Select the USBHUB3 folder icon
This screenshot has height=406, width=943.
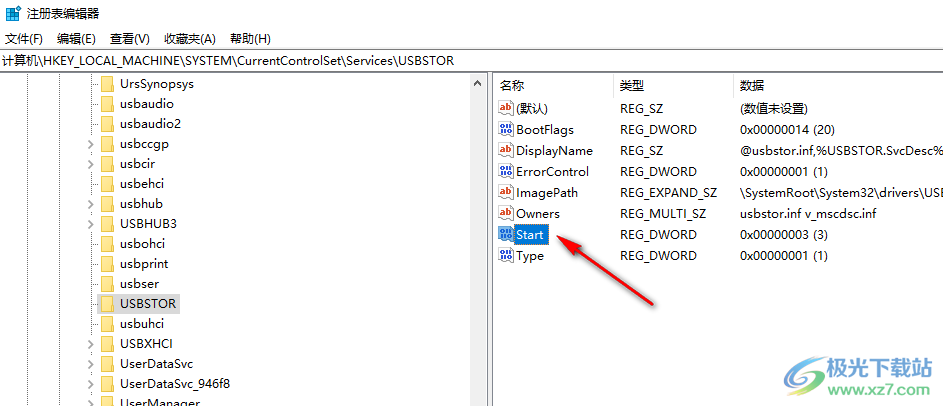coord(107,224)
